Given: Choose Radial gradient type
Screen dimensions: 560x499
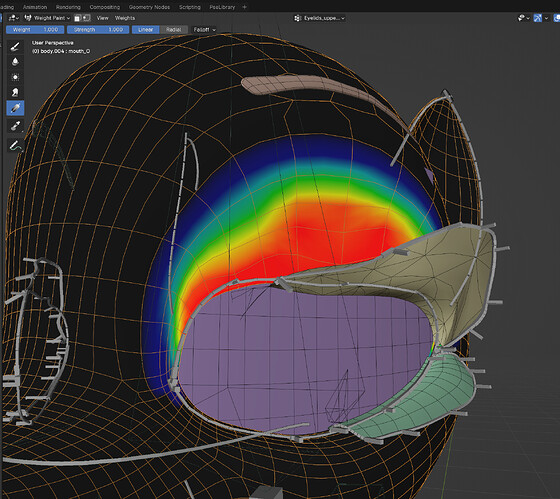Looking at the screenshot, I should [x=174, y=30].
